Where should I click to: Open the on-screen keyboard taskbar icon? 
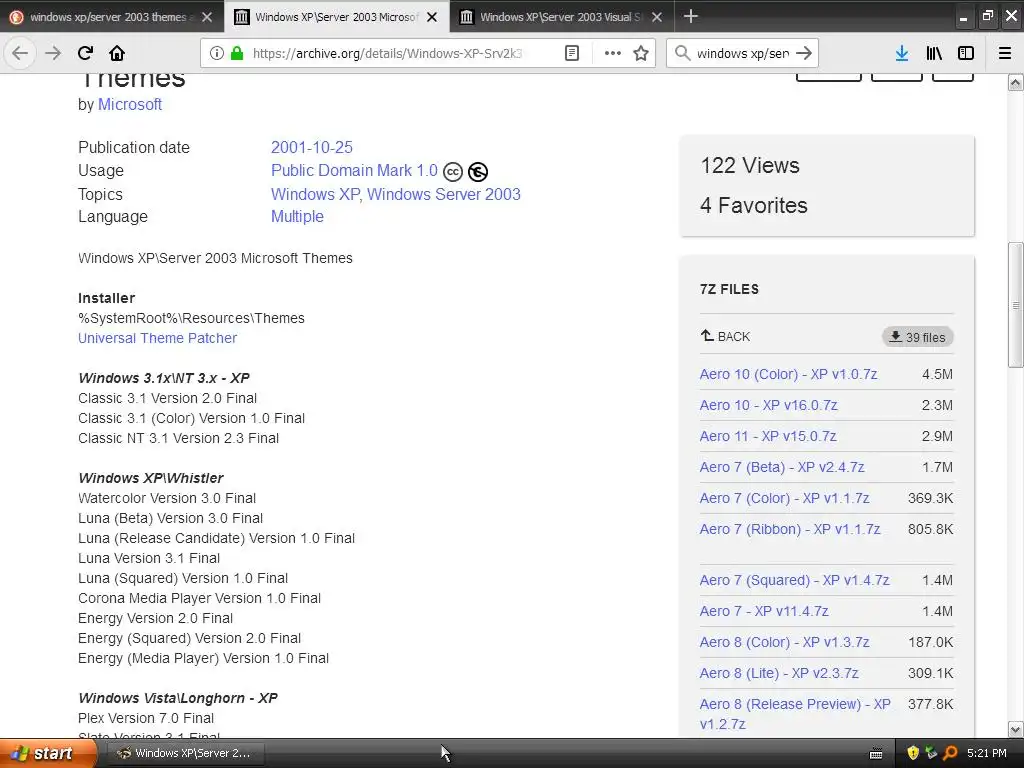click(876, 754)
